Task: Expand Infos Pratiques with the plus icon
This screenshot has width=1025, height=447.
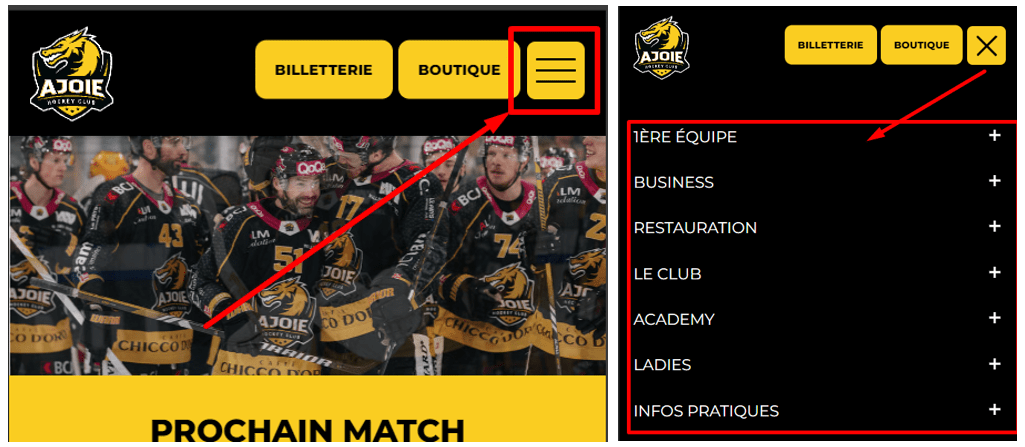Action: [994, 410]
